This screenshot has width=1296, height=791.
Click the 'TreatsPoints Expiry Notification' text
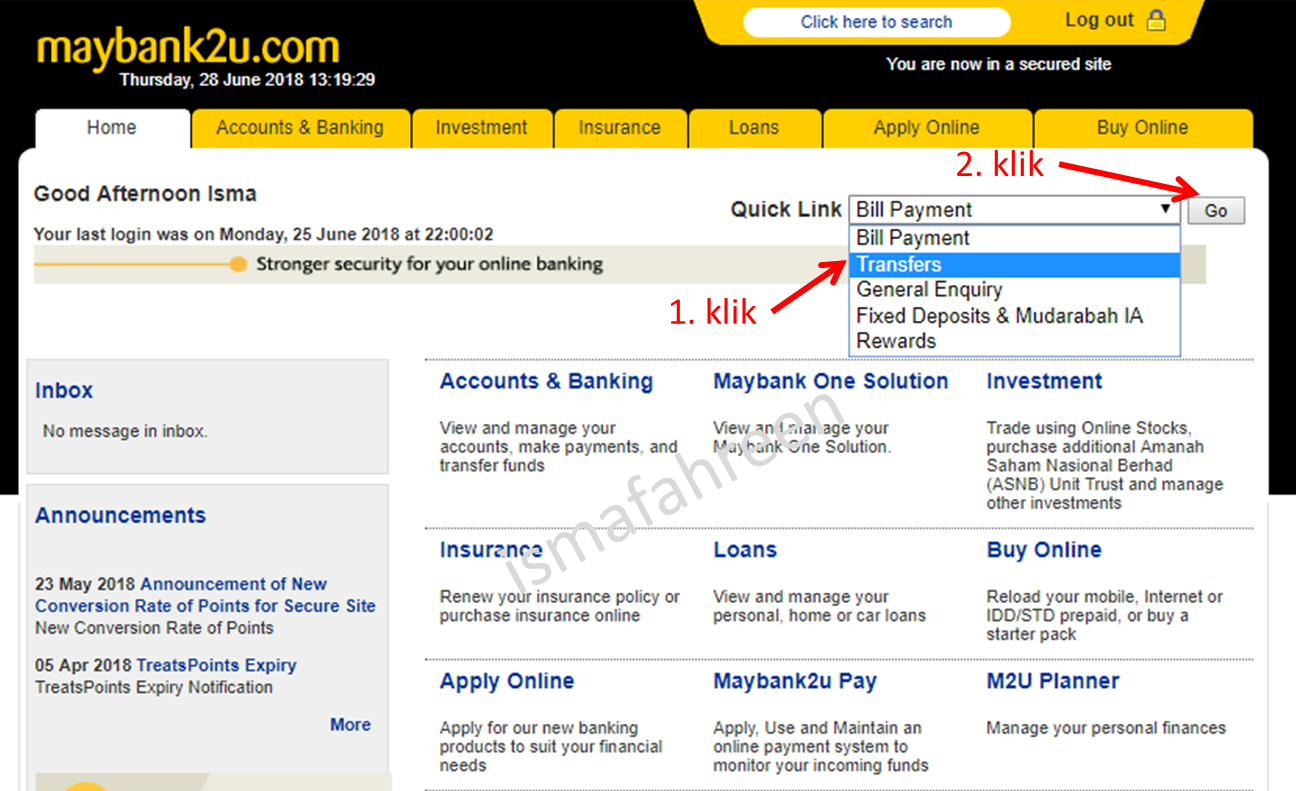tap(154, 688)
